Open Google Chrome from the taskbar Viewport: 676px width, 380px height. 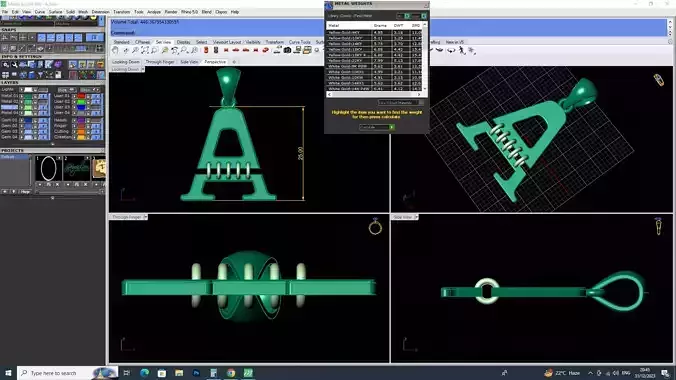click(x=231, y=373)
